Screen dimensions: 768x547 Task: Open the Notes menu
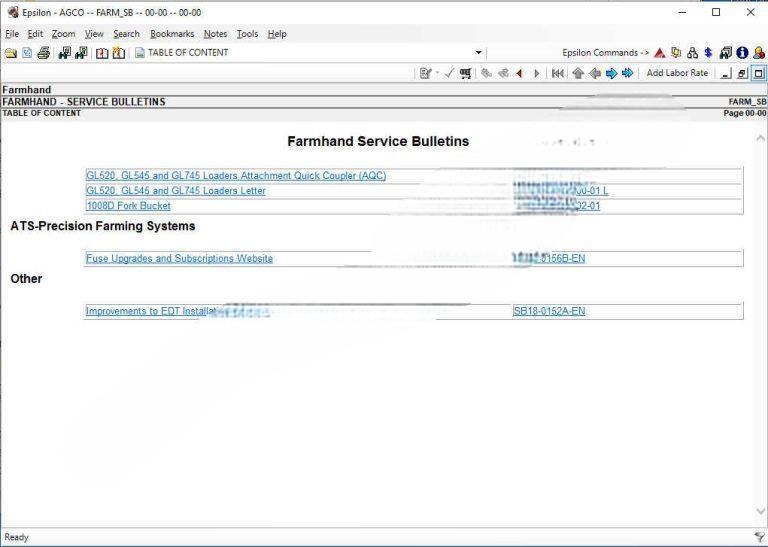216,34
